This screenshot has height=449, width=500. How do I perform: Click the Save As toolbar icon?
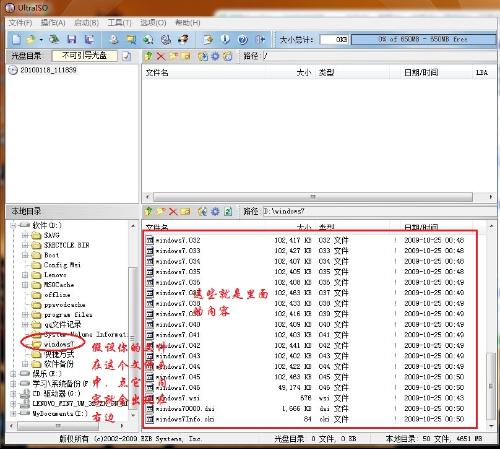pos(89,40)
